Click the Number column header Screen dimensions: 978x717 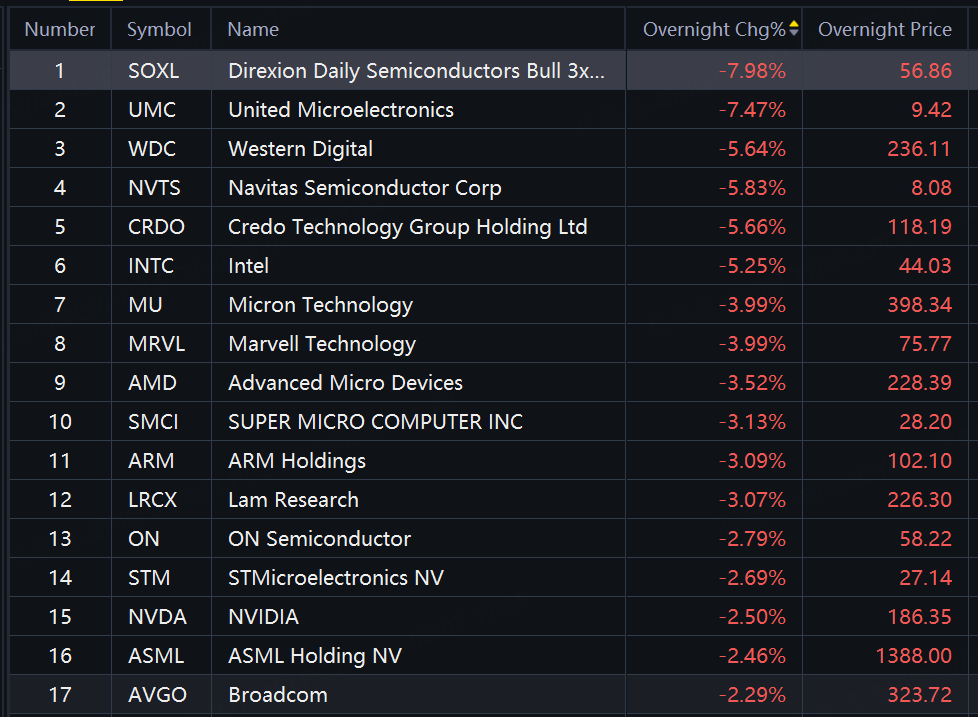coord(60,30)
